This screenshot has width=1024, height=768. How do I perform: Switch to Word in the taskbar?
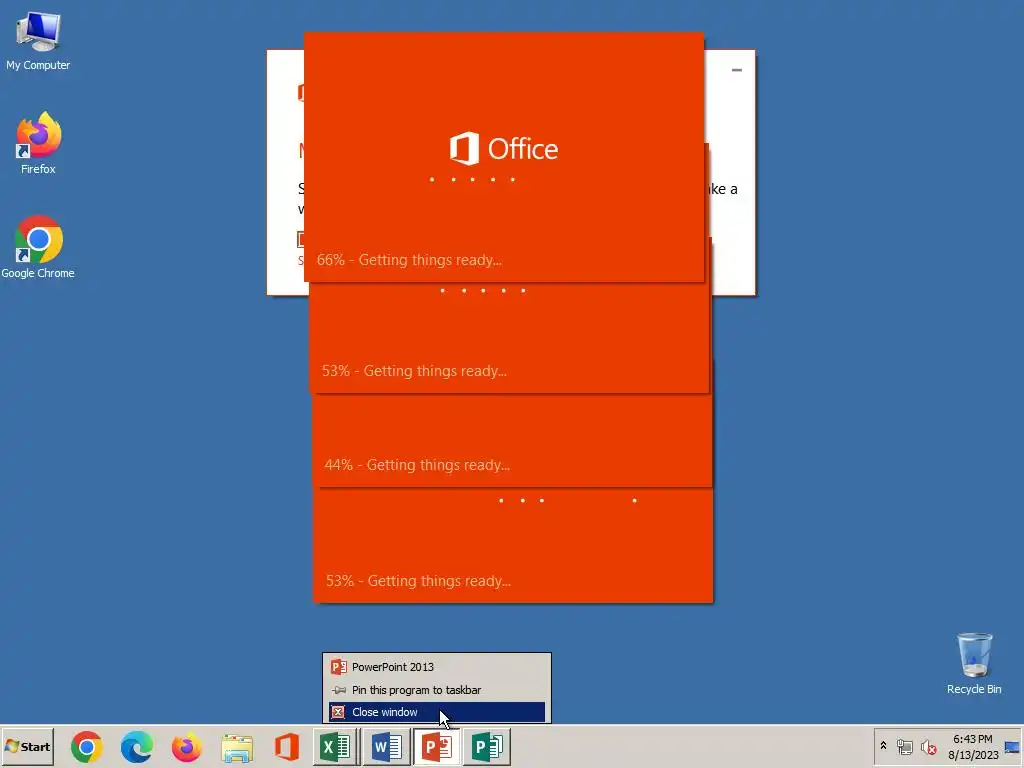click(386, 746)
